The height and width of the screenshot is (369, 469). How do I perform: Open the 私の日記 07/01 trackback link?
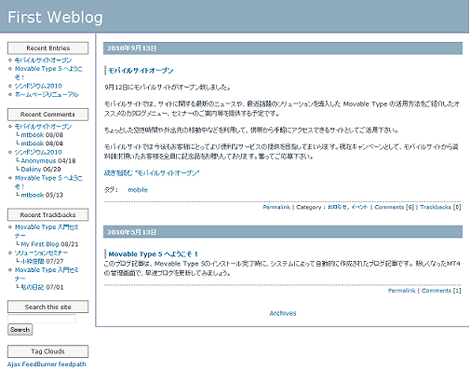42,287
